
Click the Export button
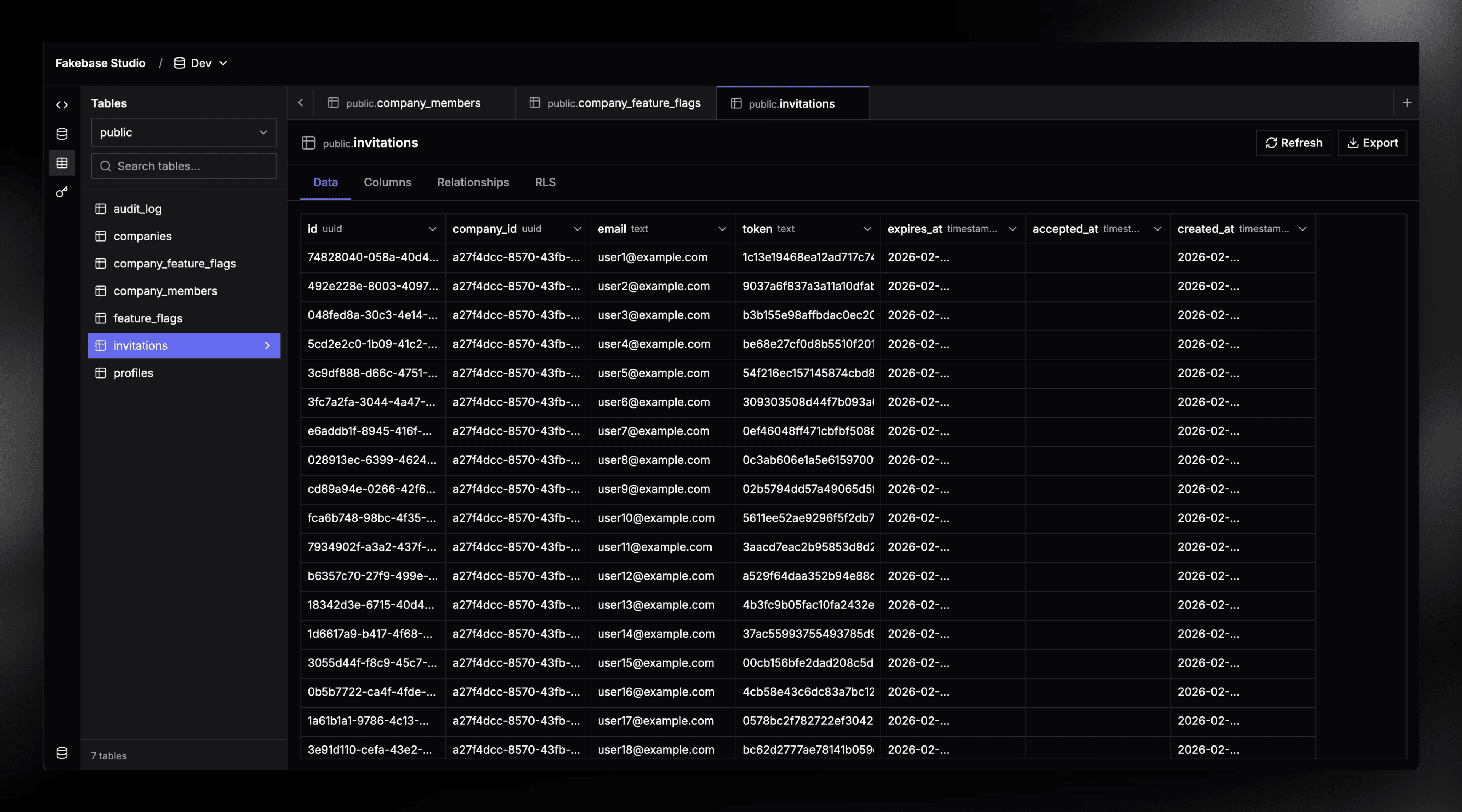pyautogui.click(x=1372, y=142)
